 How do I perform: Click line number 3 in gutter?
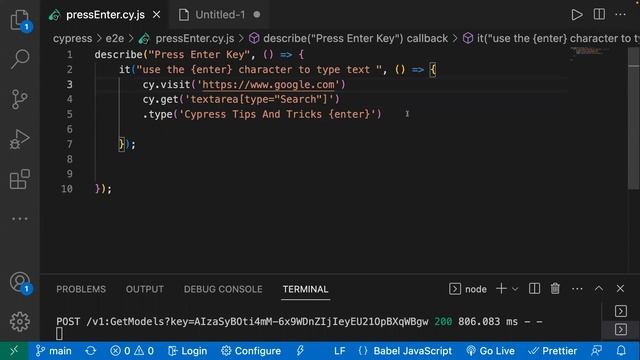coord(69,84)
